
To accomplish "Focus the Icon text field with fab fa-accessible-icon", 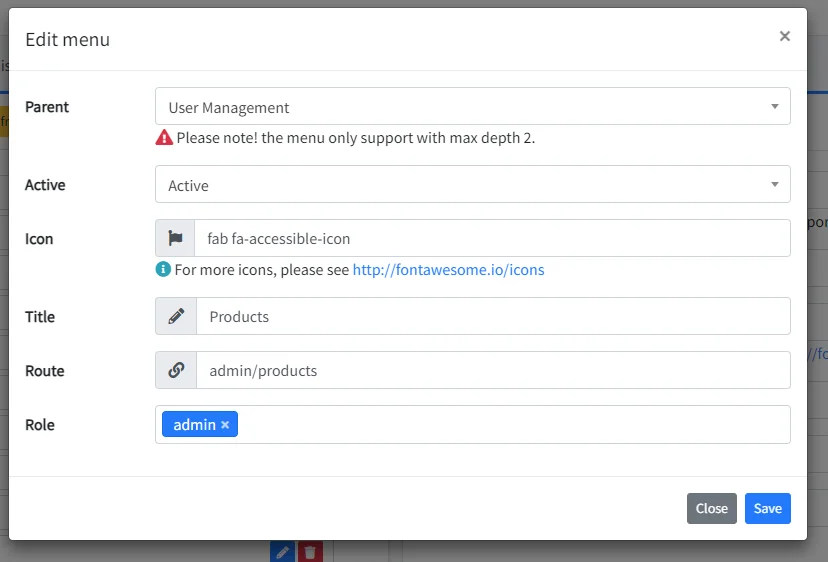I will 491,239.
